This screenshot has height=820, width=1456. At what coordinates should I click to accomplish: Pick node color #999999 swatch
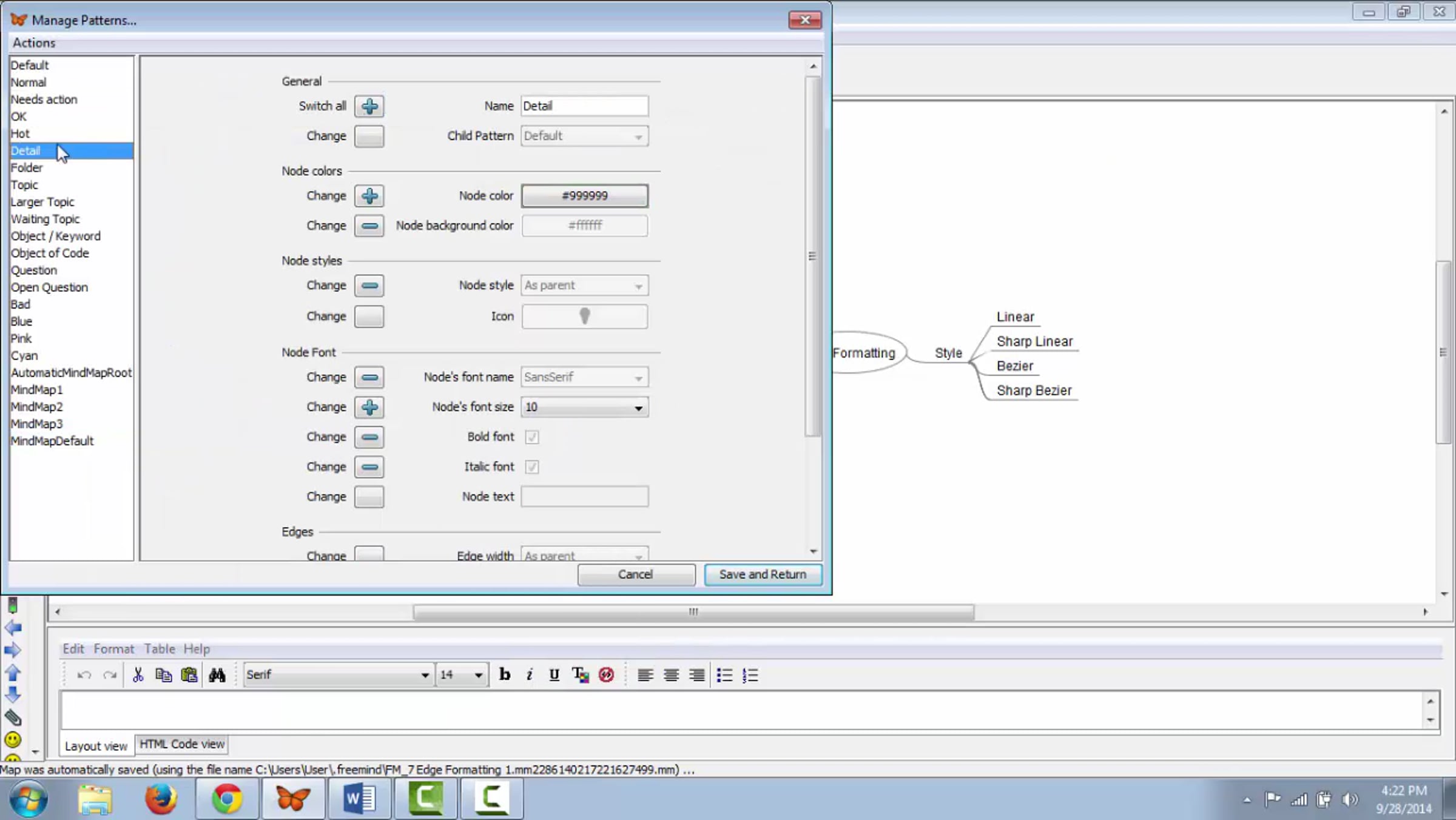(x=584, y=196)
